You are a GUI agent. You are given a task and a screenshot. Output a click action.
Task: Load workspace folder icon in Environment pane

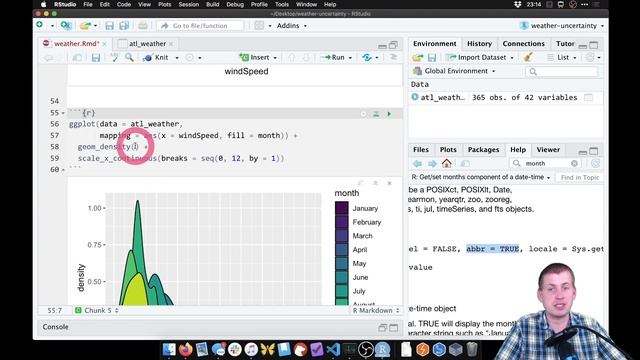coord(417,58)
